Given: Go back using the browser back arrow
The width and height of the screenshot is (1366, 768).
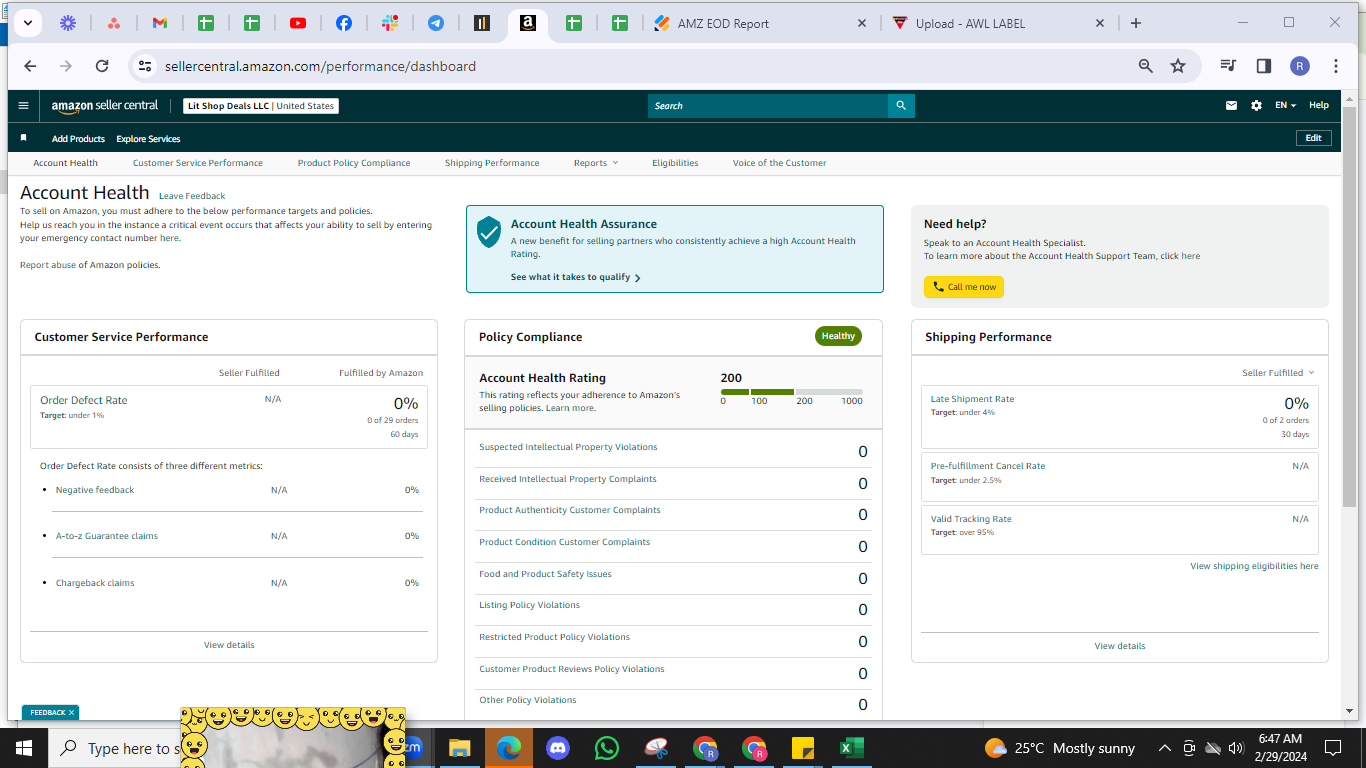Looking at the screenshot, I should coord(30,66).
